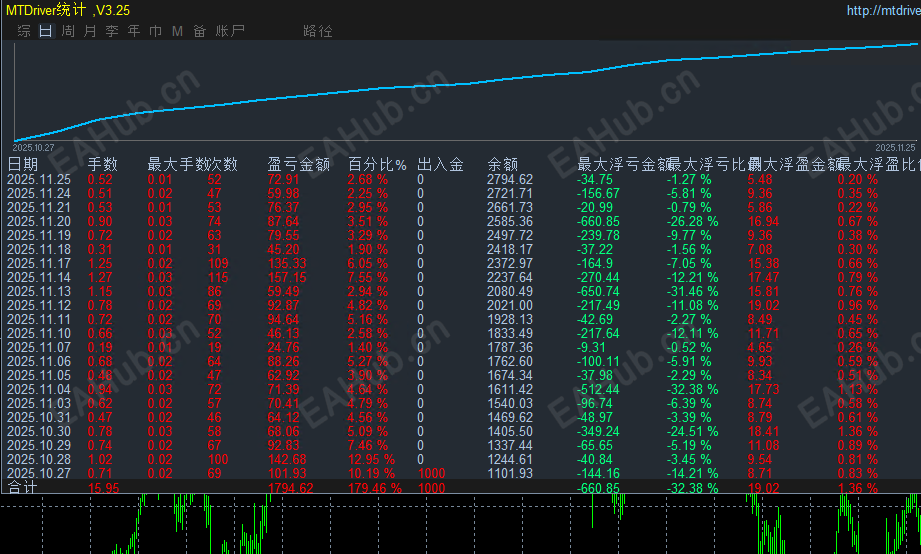
Task: Click the 百分比% column header
Action: click(377, 164)
